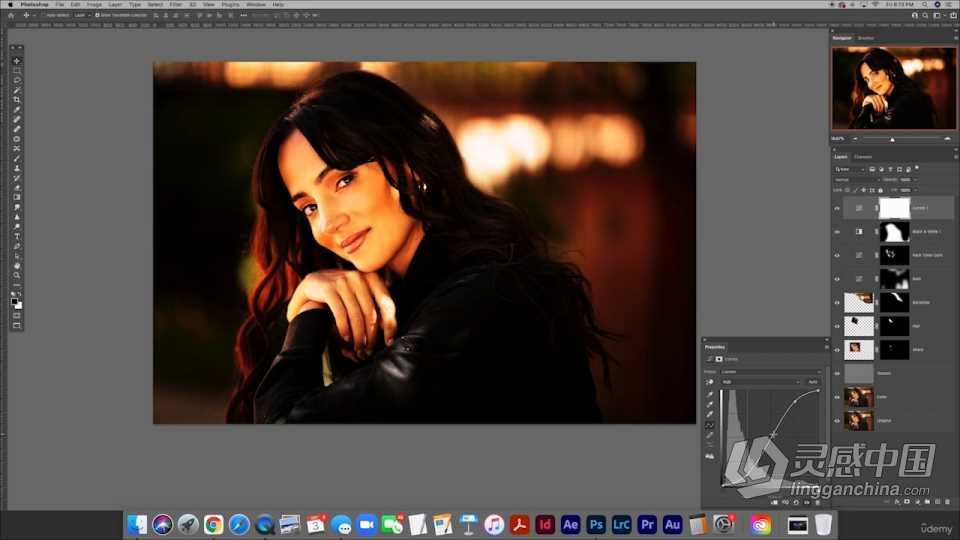Select the Lasso tool
This screenshot has height=540, width=960.
(17, 80)
